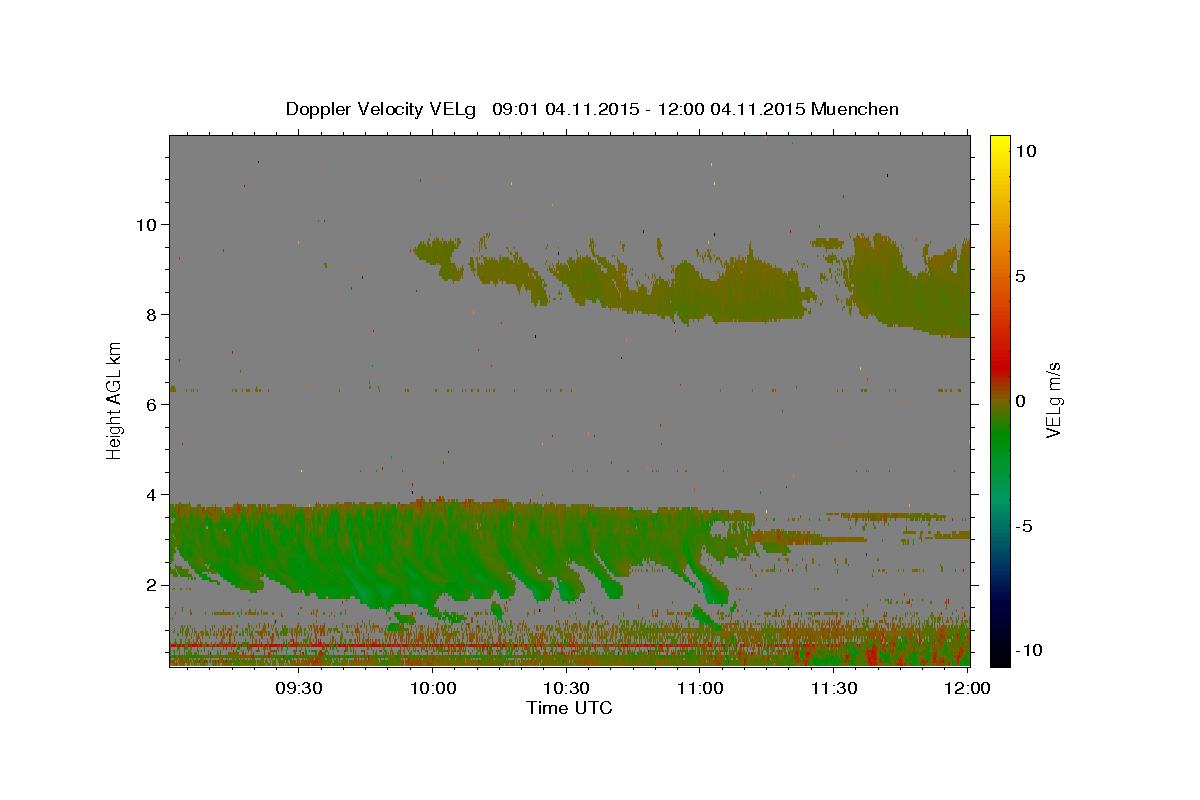
Task: Click the colorbar label 'VELg m/s'
Action: (1052, 400)
